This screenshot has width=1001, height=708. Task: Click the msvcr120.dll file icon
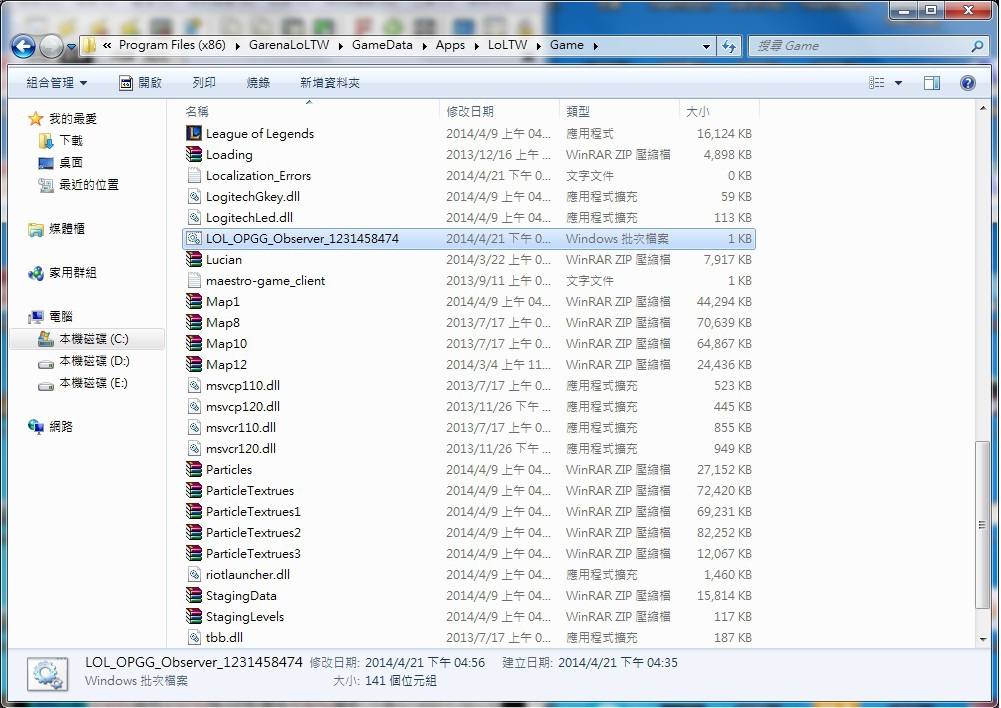193,448
